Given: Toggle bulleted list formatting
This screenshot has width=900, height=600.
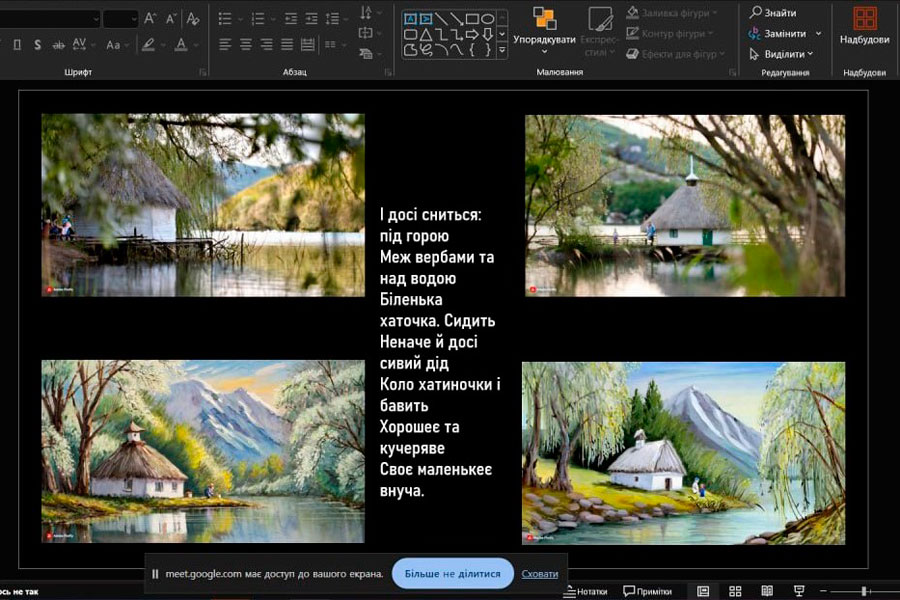Looking at the screenshot, I should coord(225,18).
